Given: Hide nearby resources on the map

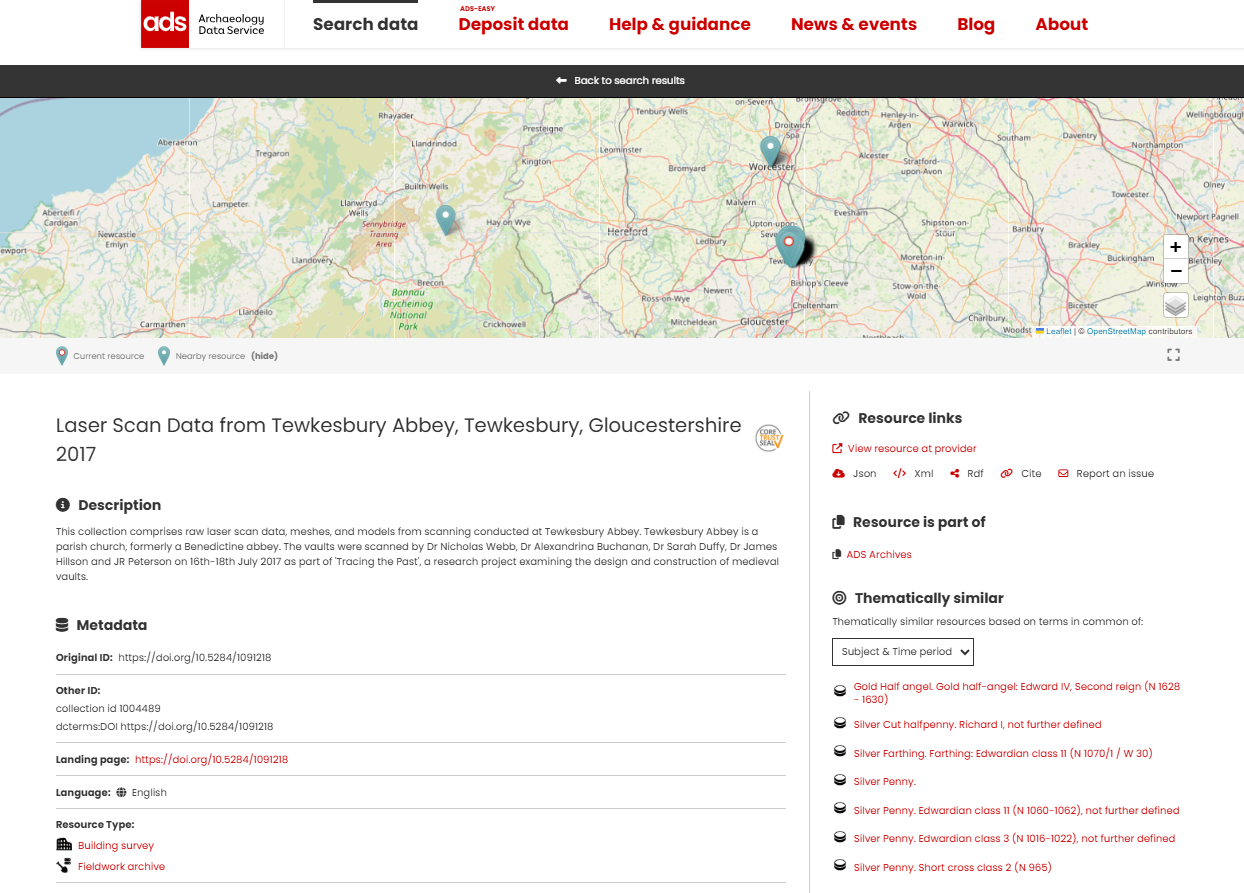Looking at the screenshot, I should tap(264, 356).
